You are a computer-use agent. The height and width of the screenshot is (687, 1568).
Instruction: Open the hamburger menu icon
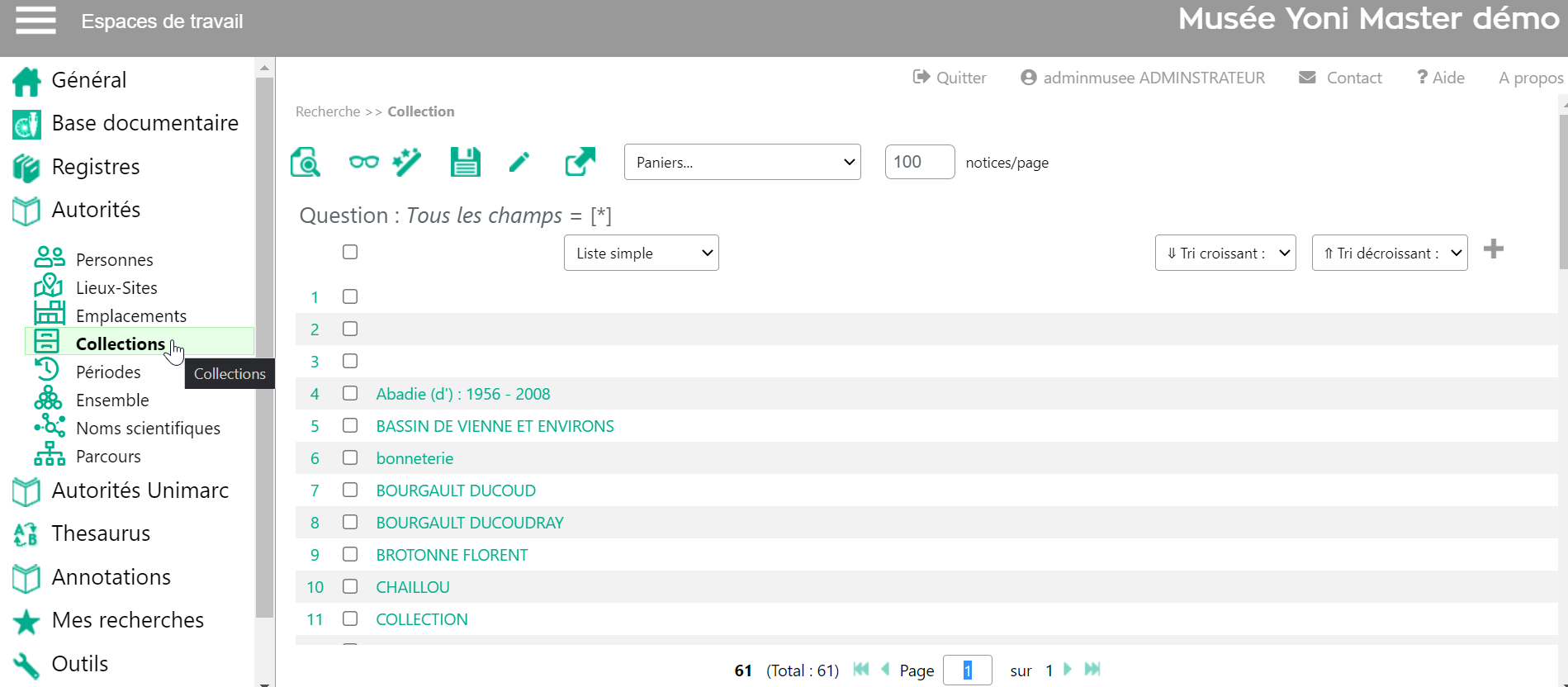(36, 21)
